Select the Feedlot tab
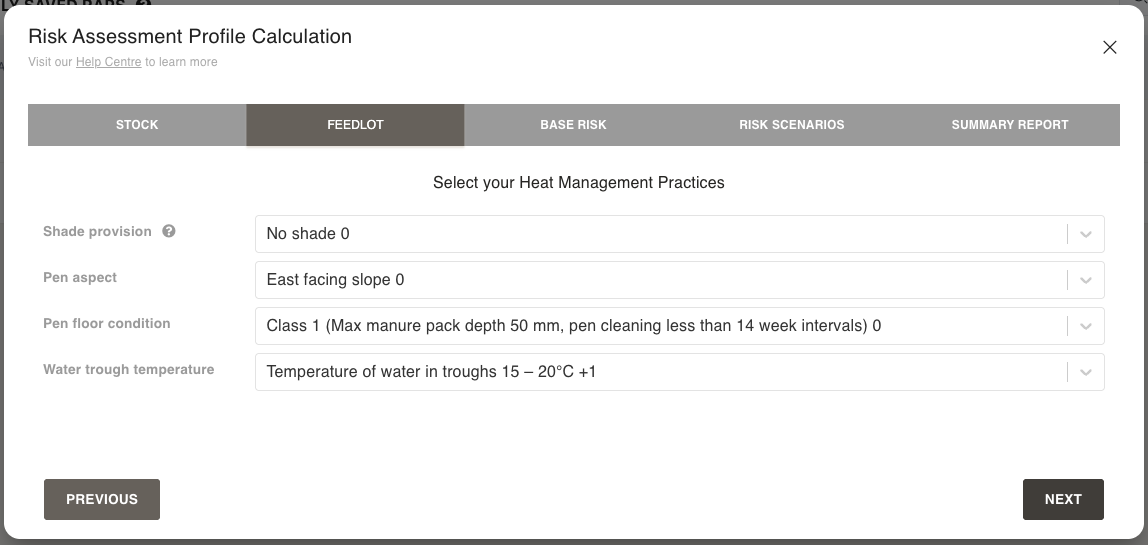1148x545 pixels. click(355, 125)
